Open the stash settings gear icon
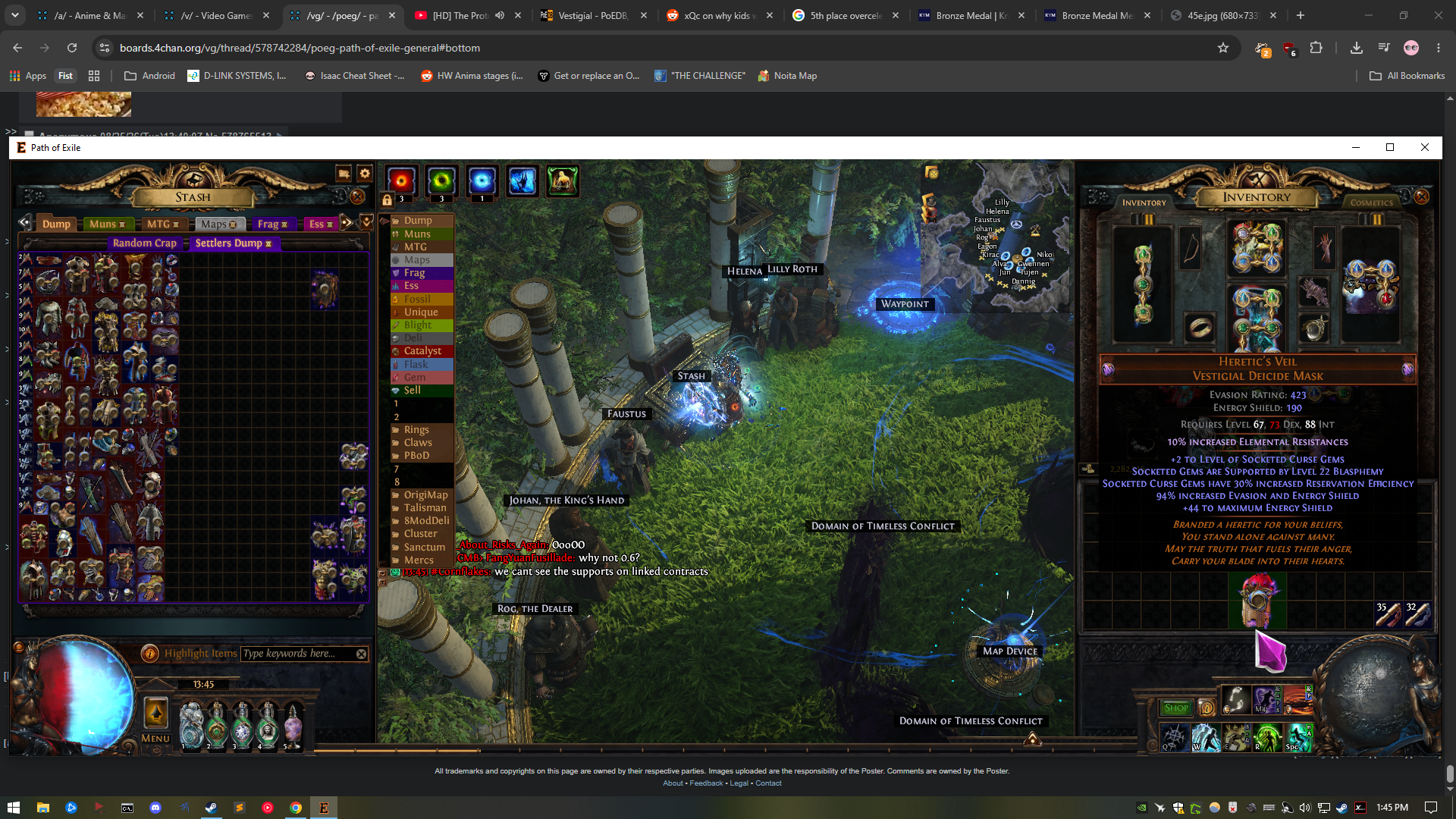 click(x=365, y=174)
